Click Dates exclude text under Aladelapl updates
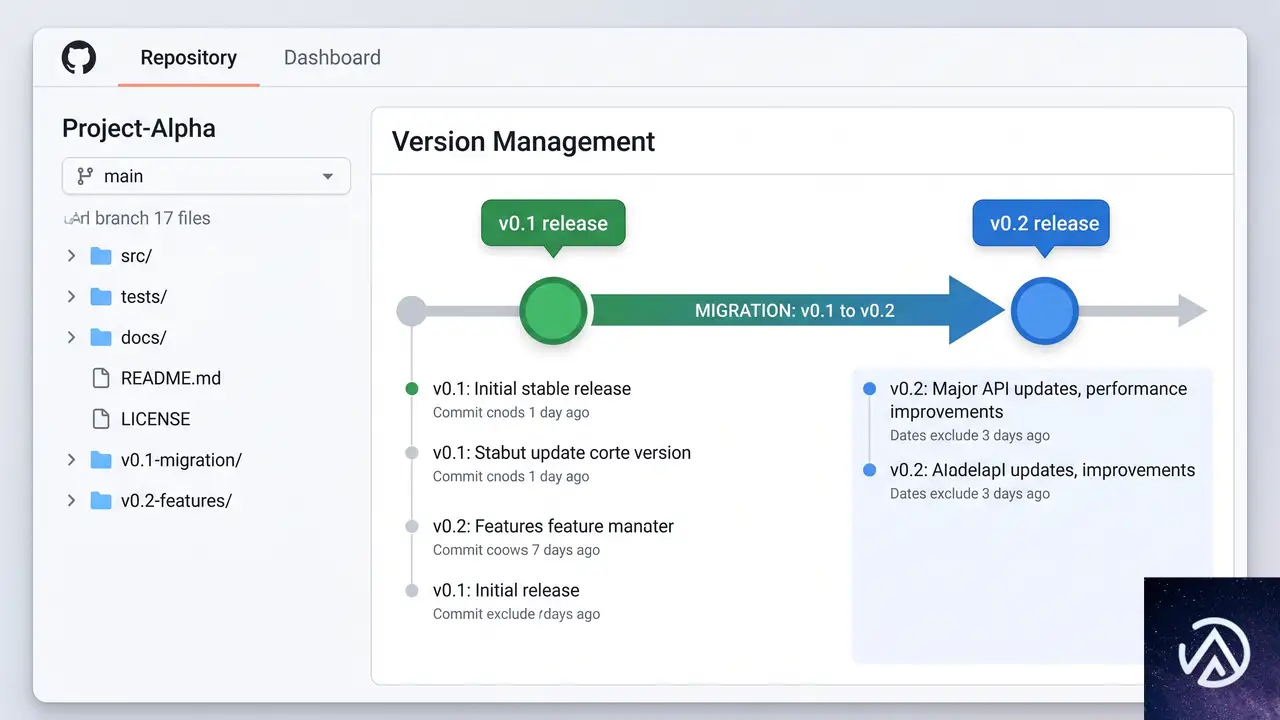1280x720 pixels. point(970,493)
